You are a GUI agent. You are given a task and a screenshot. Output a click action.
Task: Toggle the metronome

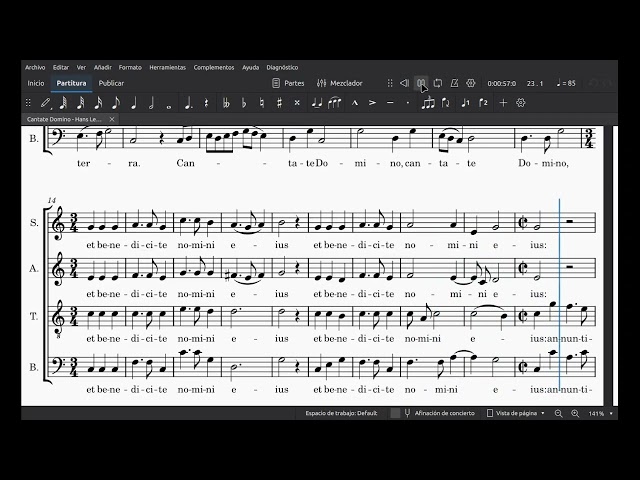pos(454,83)
